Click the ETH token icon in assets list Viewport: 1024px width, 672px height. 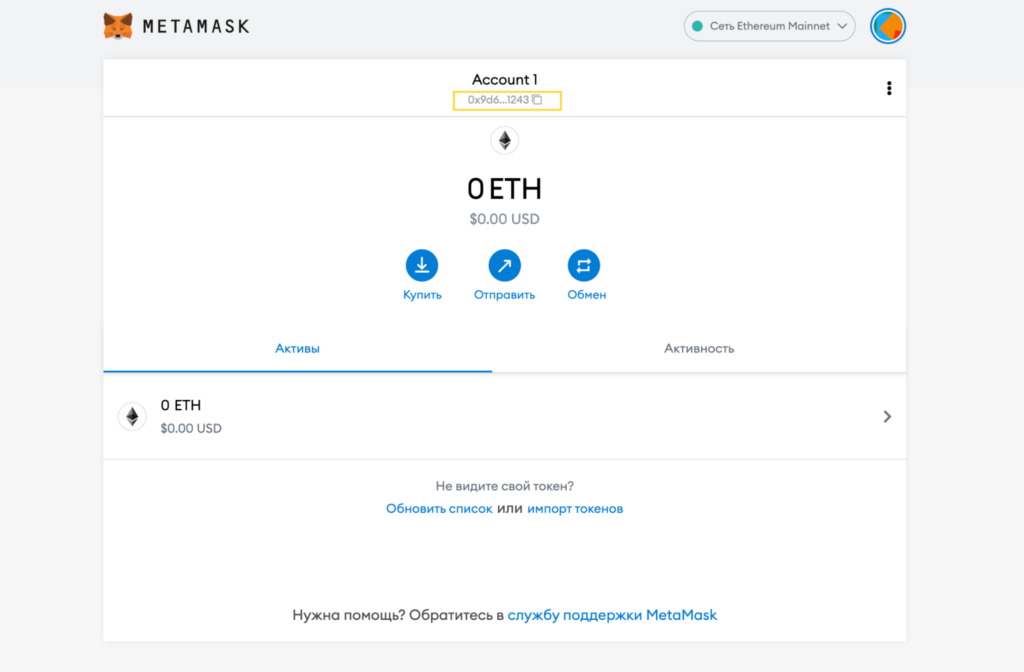(132, 416)
